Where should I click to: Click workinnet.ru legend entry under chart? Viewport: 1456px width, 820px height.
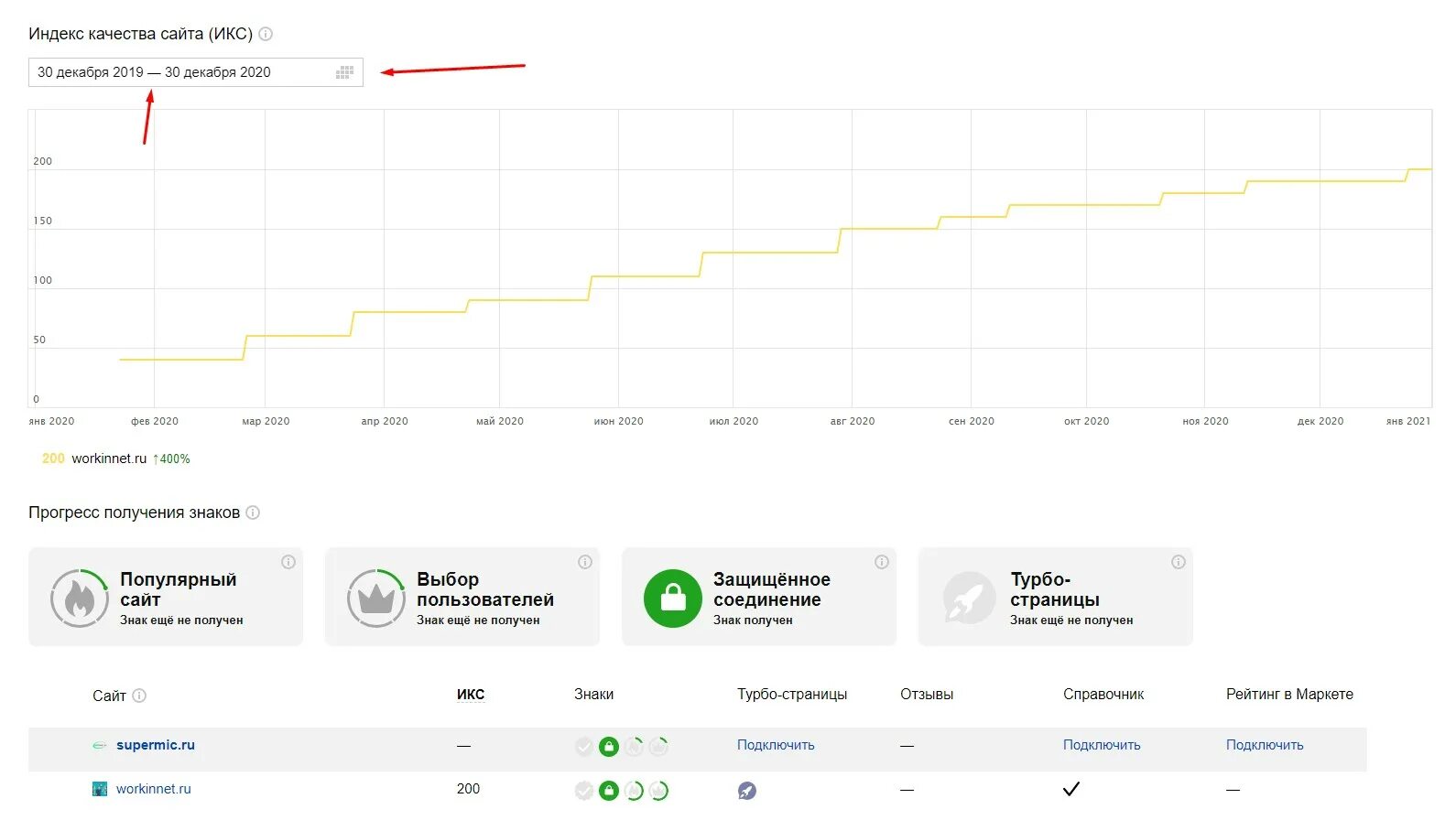click(x=109, y=459)
